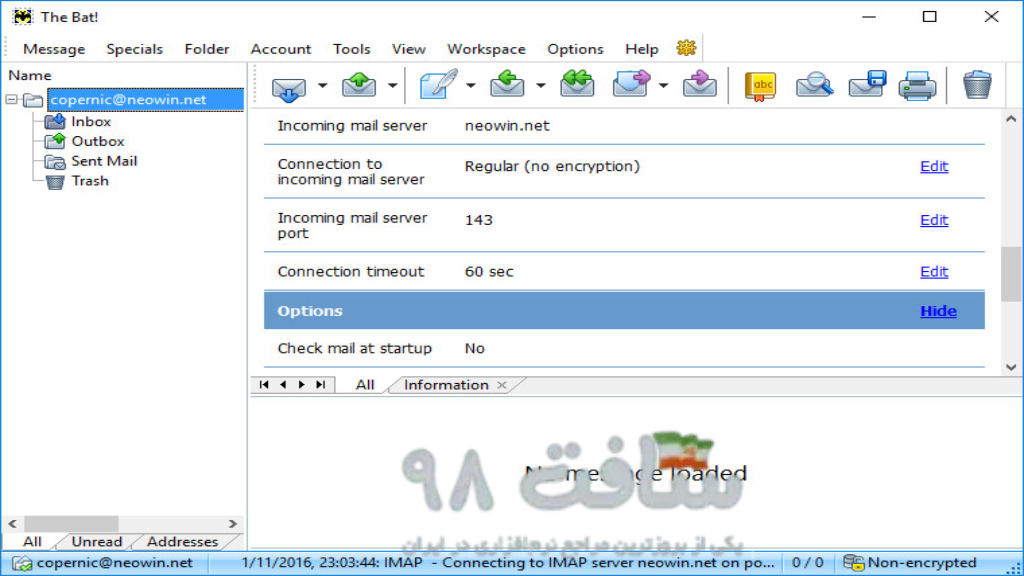Select the copernic@neowin.net account
1024x576 pixels.
145,99
